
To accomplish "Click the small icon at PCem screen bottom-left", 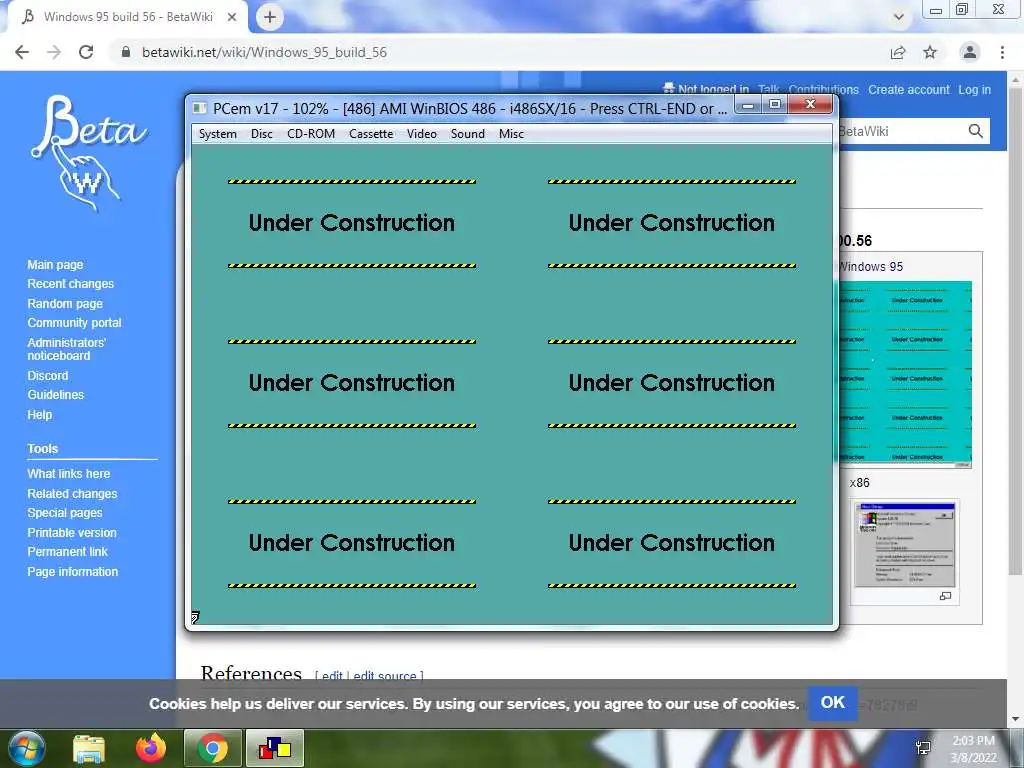I will pos(195,616).
